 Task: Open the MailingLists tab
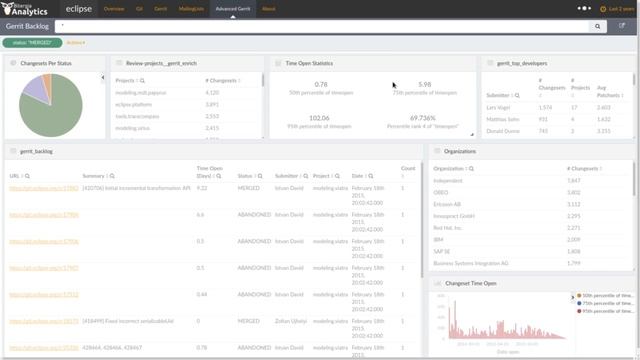(191, 9)
